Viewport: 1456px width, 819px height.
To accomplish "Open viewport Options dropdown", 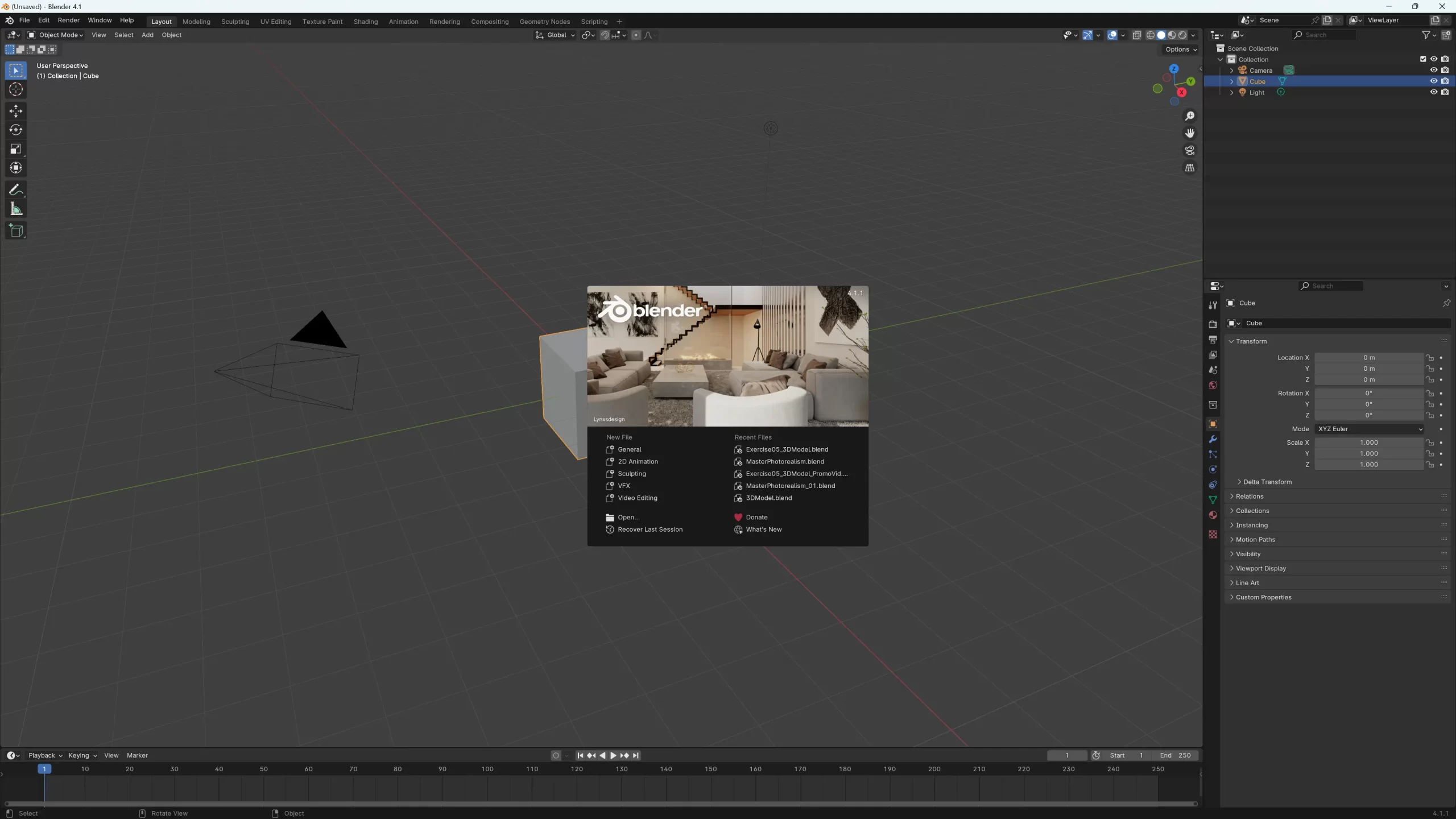I will click(1181, 49).
